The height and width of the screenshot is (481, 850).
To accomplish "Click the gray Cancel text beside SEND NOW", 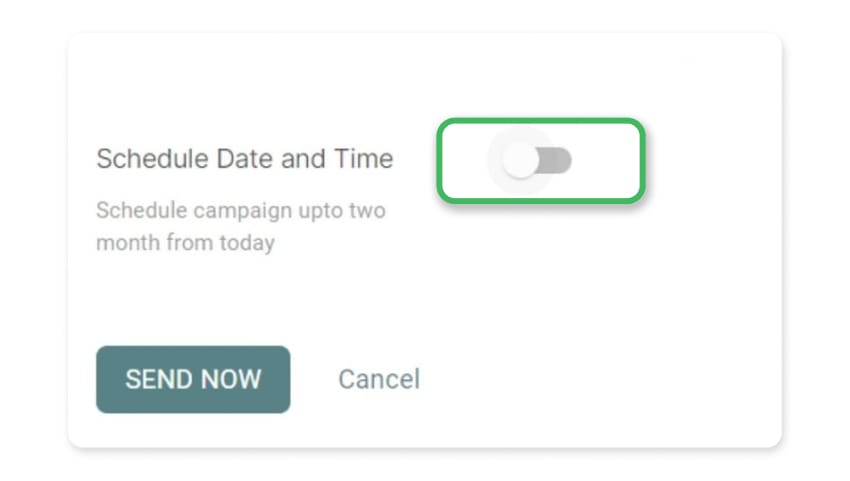I will (379, 379).
